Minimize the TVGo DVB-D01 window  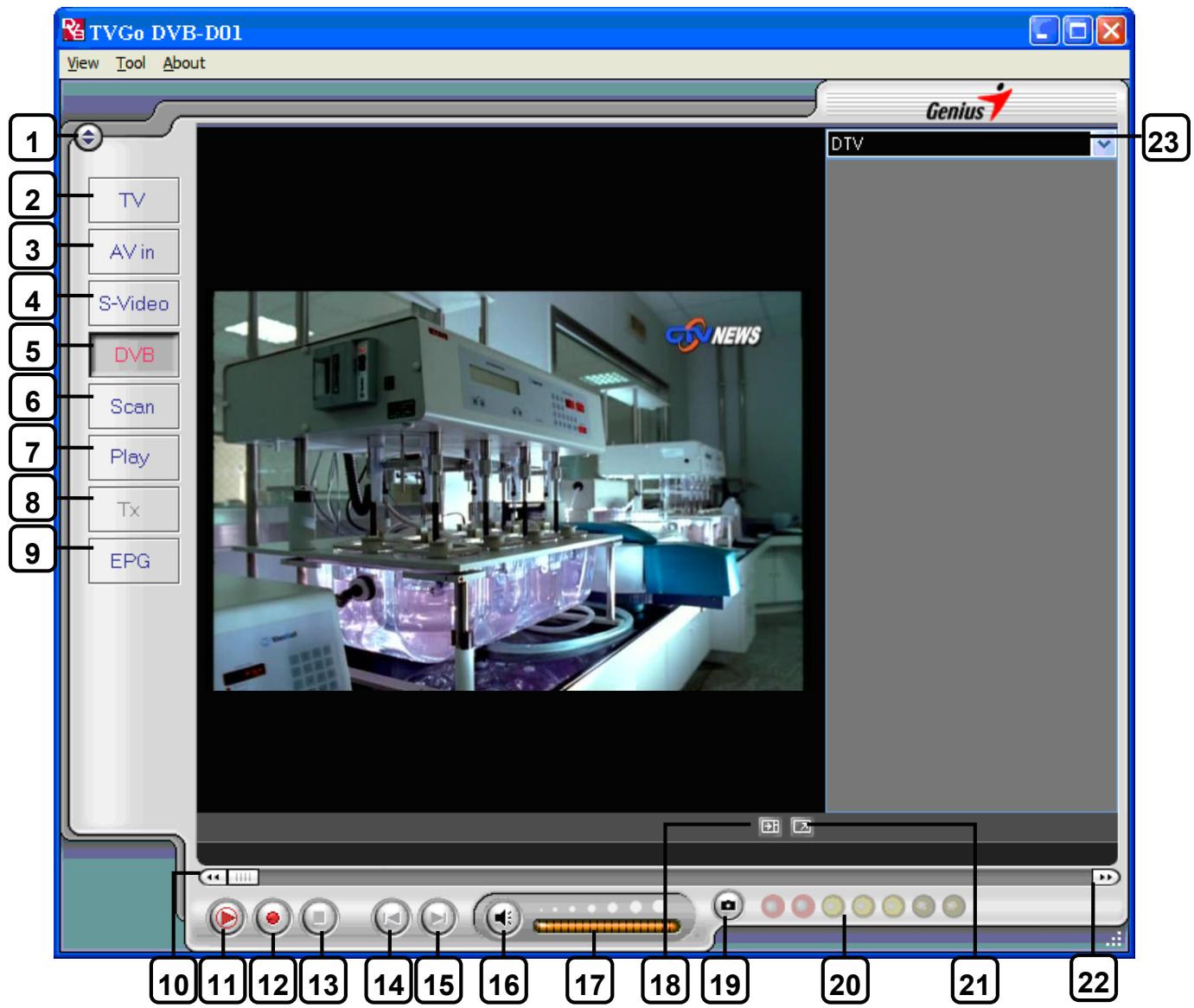click(1045, 32)
